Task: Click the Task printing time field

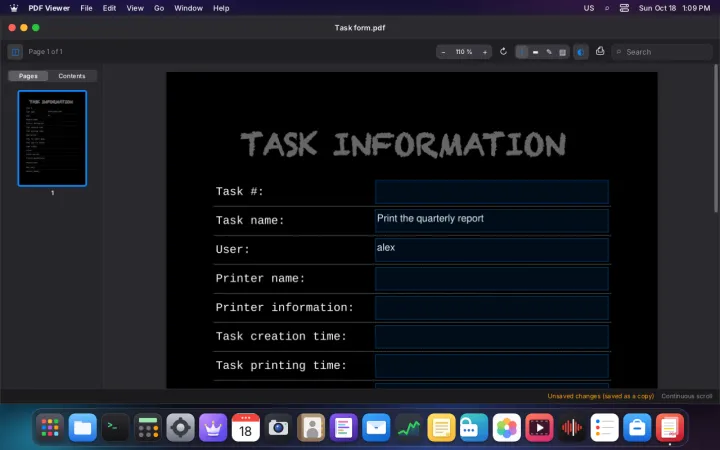Action: (492, 366)
